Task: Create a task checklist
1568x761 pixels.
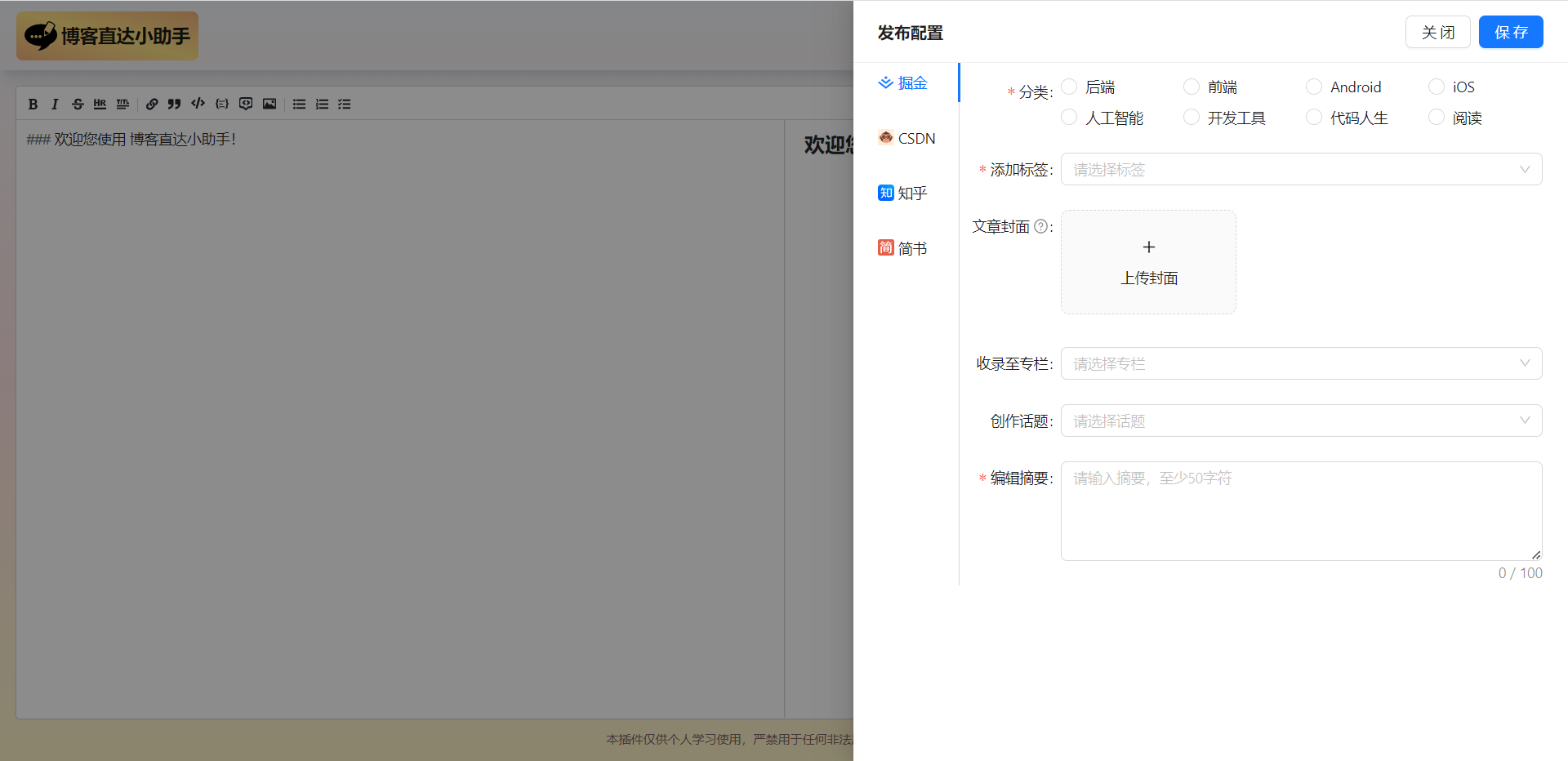Action: click(x=345, y=104)
